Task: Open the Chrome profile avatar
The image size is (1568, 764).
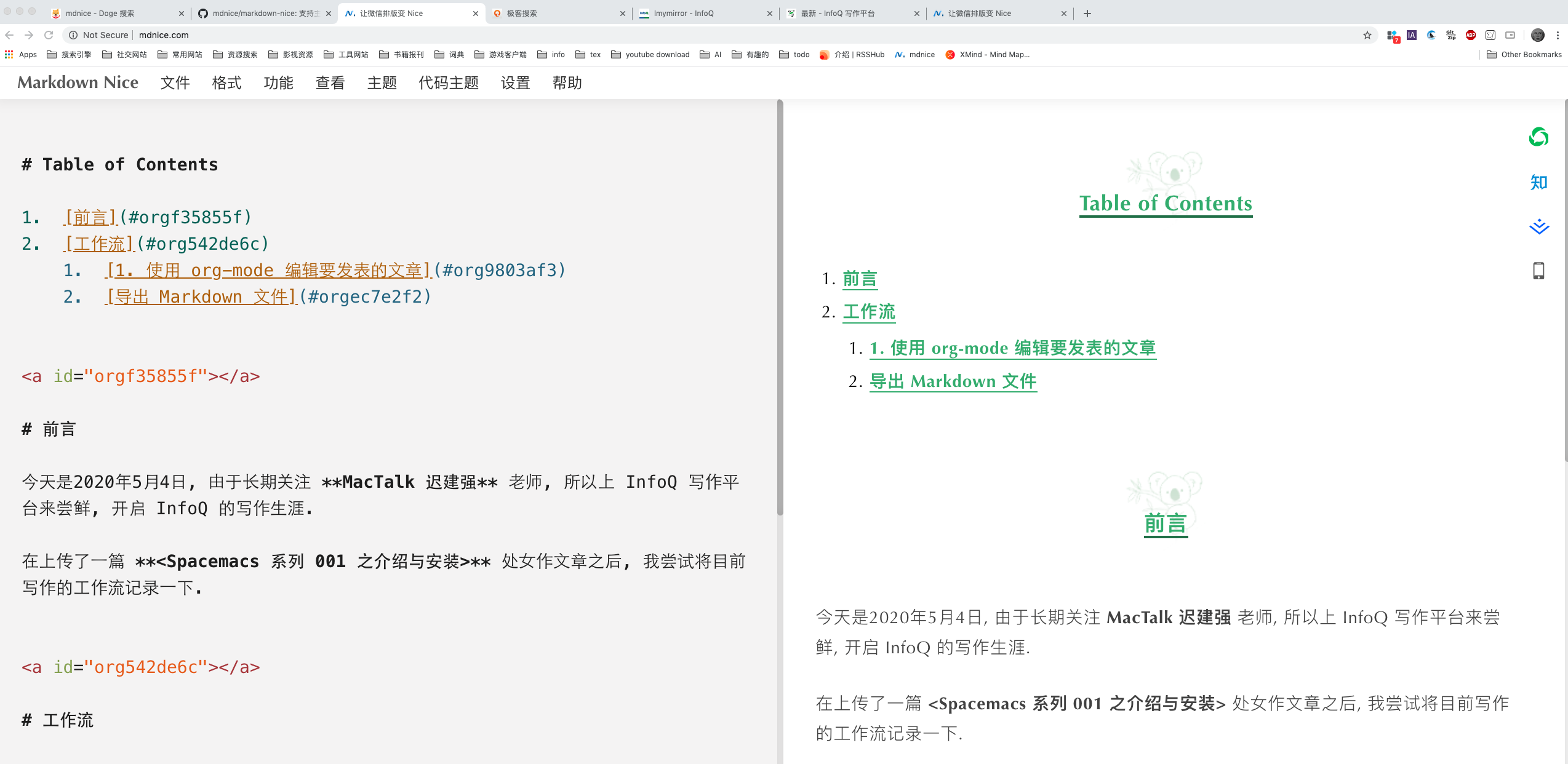Action: pyautogui.click(x=1538, y=35)
